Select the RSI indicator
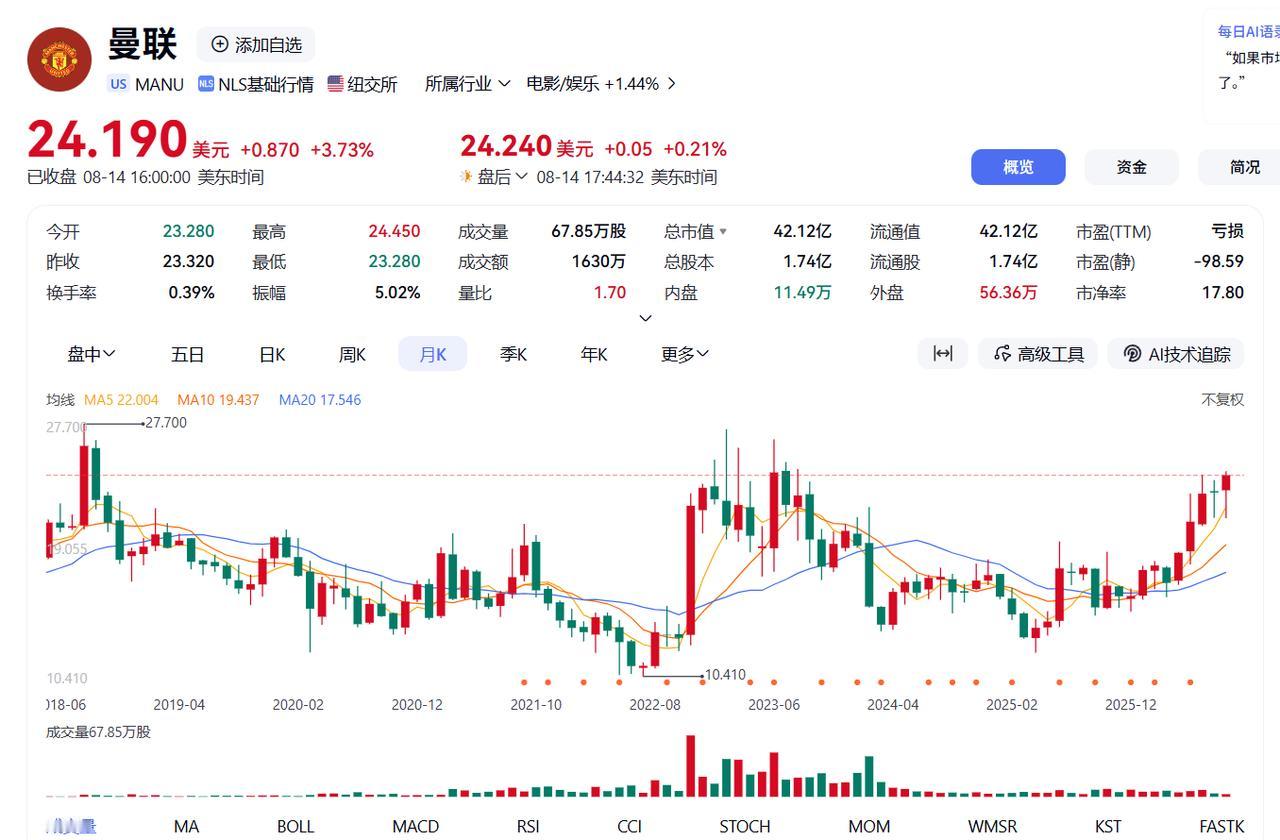 click(x=528, y=826)
